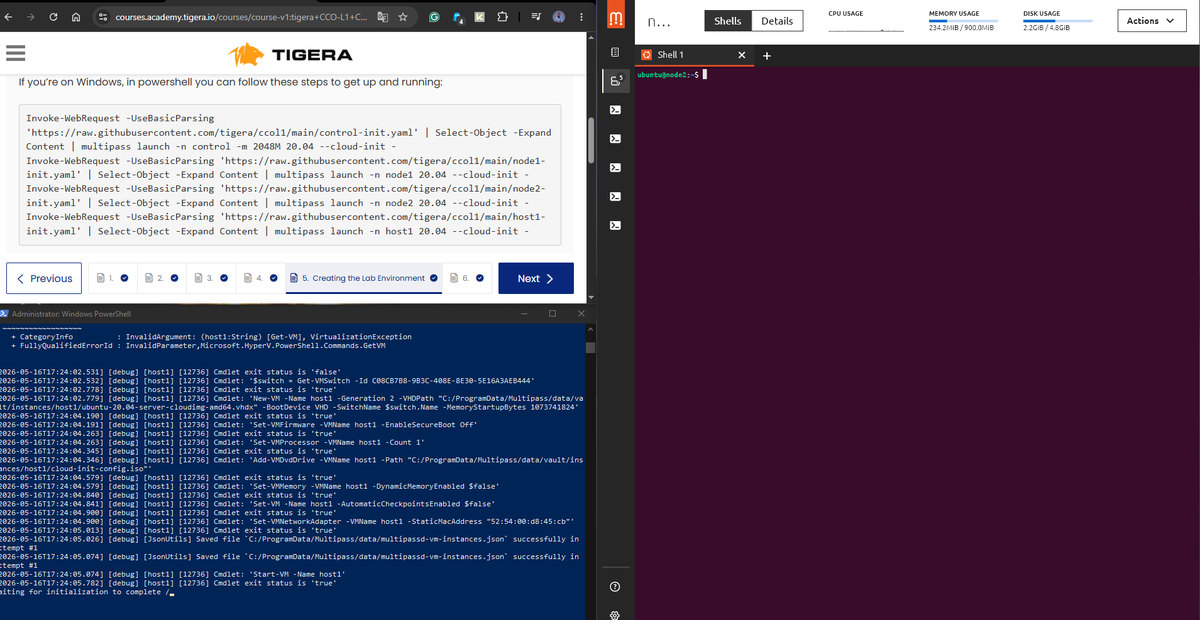The width and height of the screenshot is (1200, 620).
Task: Click the 'DISK USAGE' label
Action: point(1041,13)
